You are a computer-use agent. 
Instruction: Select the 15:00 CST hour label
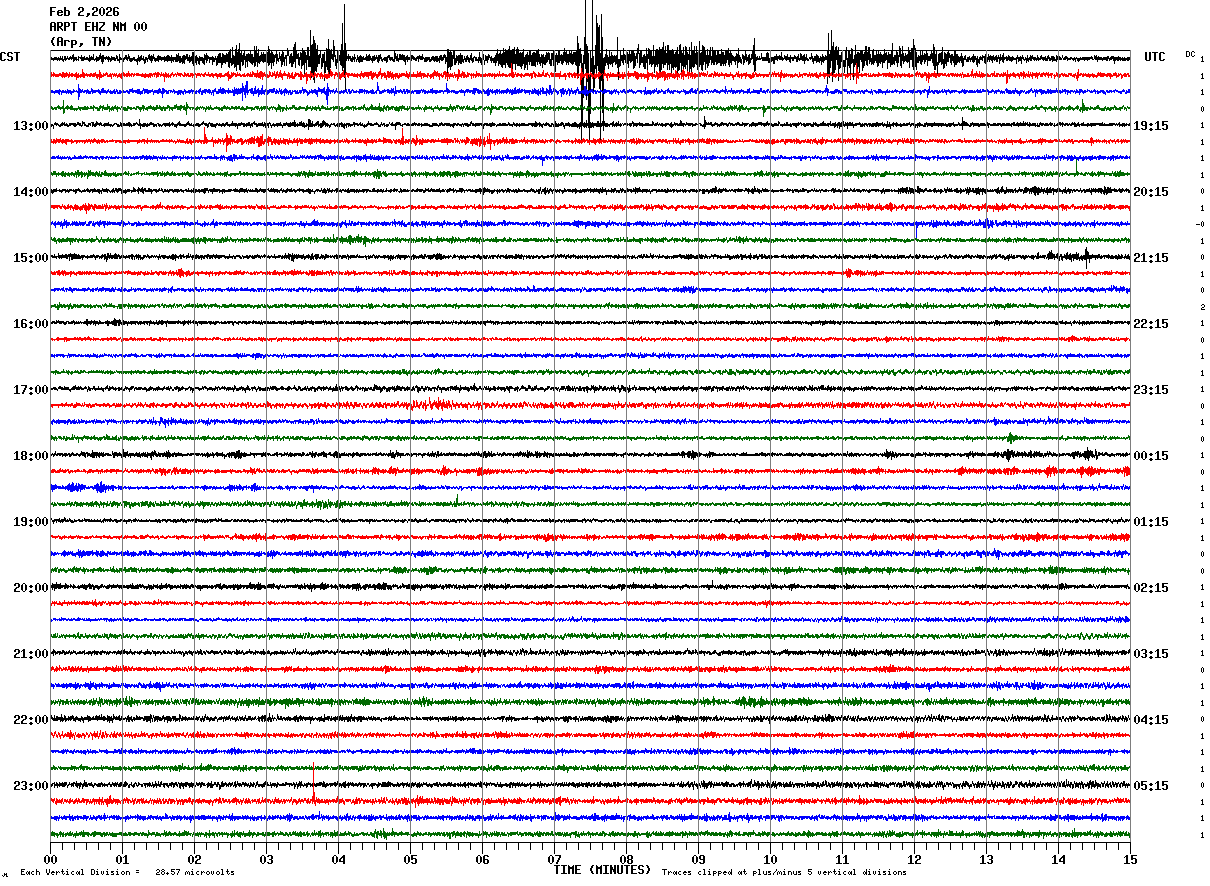[x=31, y=258]
